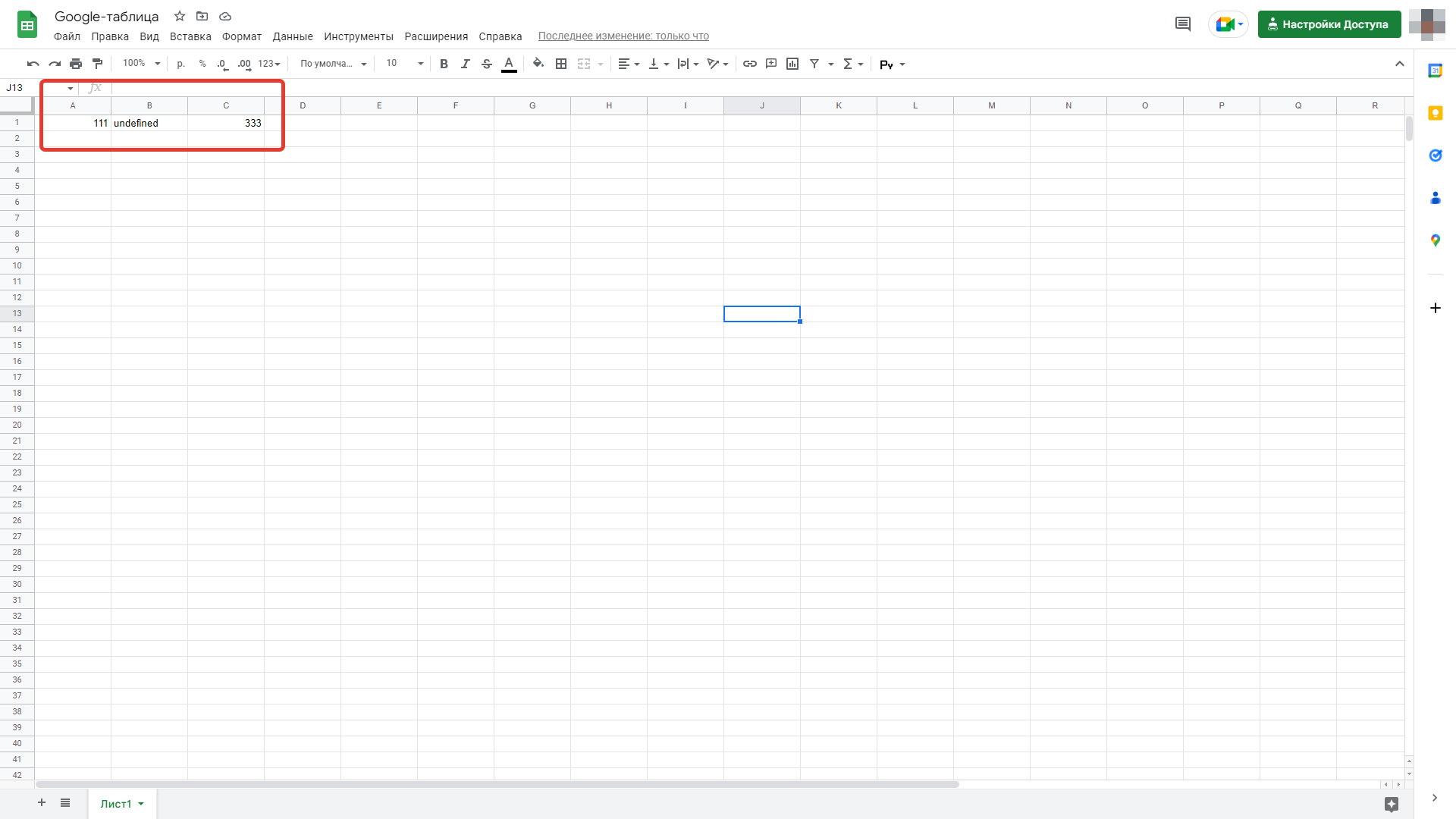This screenshot has height=819, width=1456.
Task: Click the paint format roller icon
Action: click(97, 64)
